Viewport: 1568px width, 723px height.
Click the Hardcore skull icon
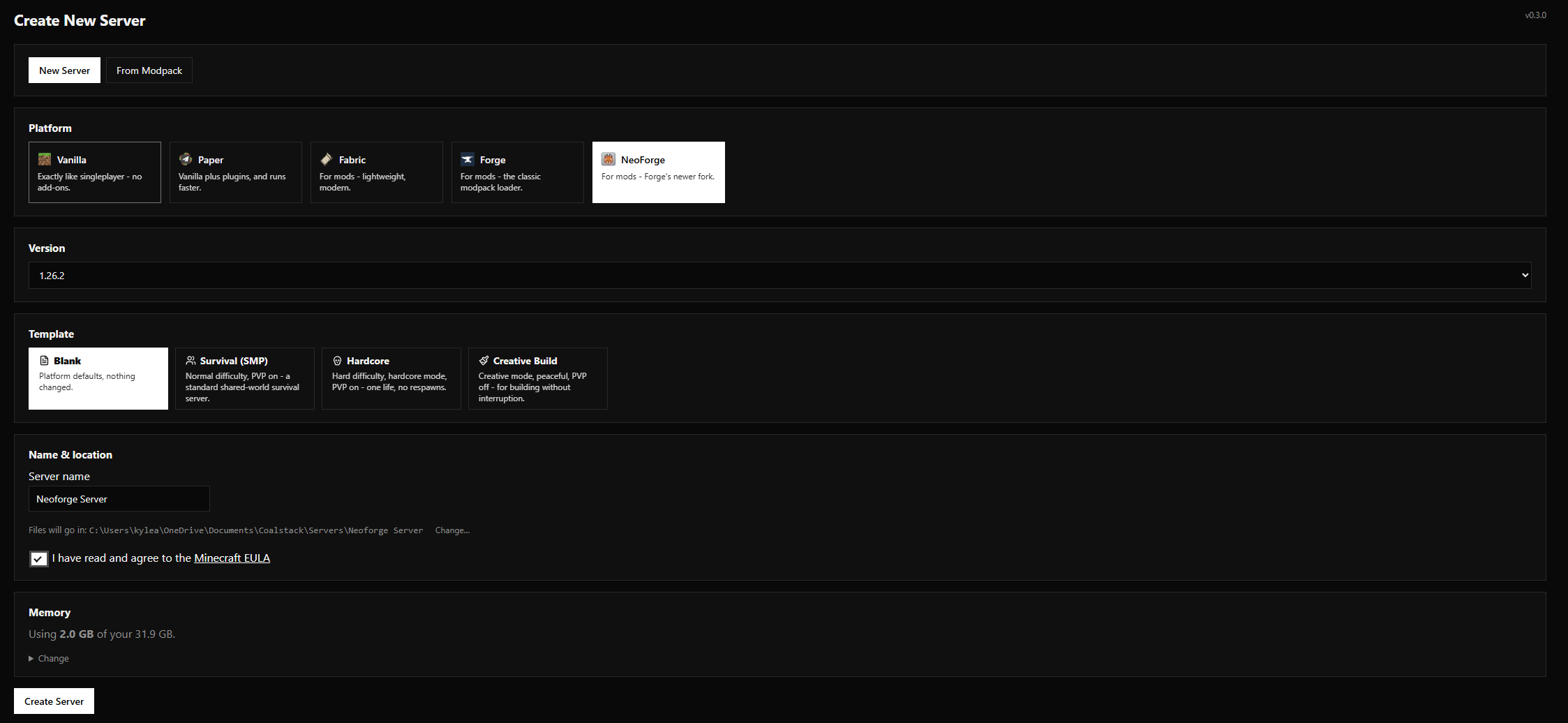pyautogui.click(x=337, y=361)
